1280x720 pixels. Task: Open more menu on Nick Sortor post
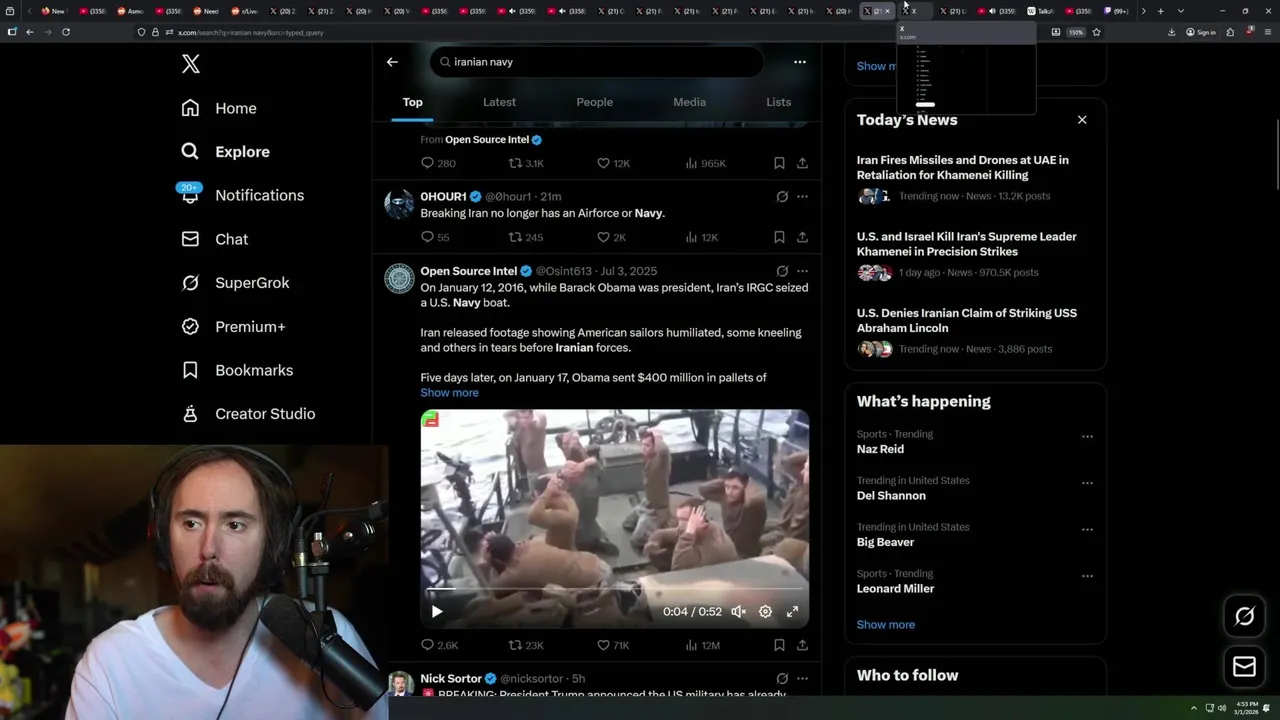pos(802,679)
